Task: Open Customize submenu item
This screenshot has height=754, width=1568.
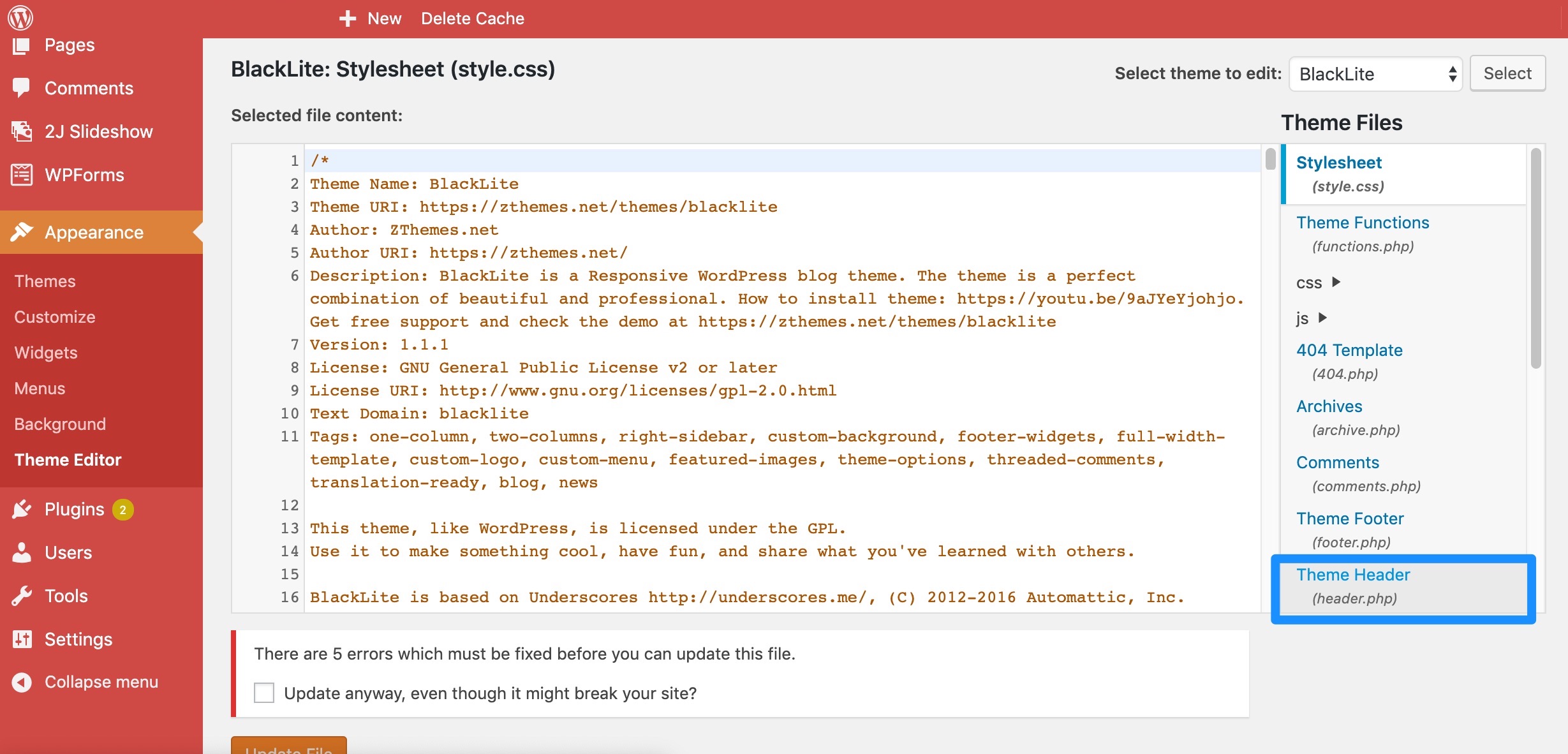Action: pyautogui.click(x=55, y=317)
